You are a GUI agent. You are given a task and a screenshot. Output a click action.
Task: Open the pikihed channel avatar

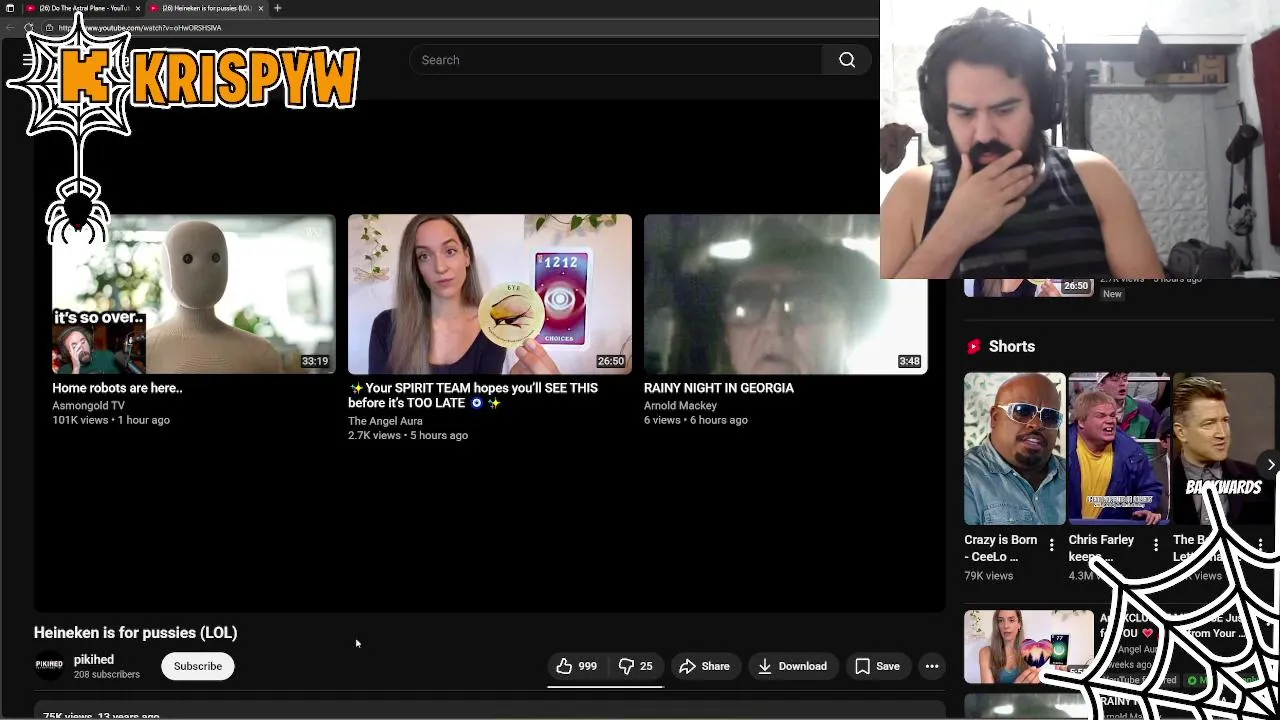[49, 666]
